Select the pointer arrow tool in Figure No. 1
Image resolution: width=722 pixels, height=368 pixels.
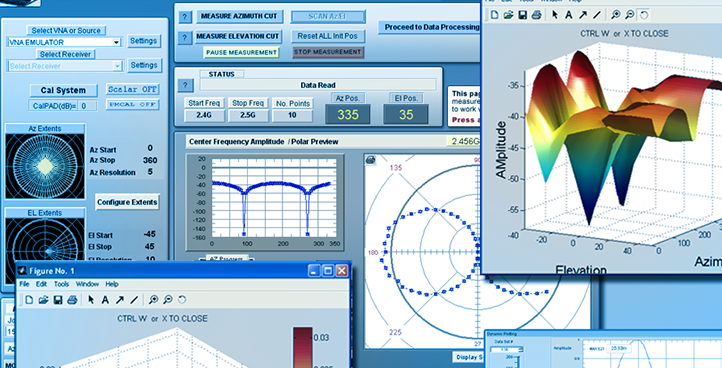(x=91, y=300)
